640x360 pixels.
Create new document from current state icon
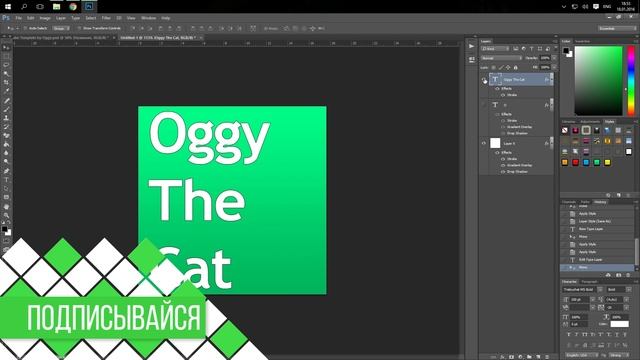(x=608, y=275)
